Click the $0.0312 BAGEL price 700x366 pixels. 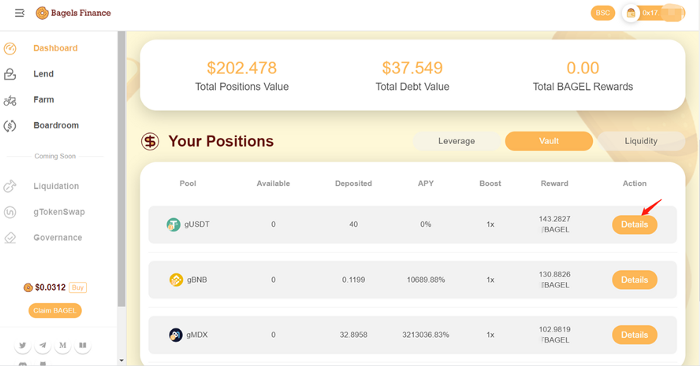pos(50,287)
